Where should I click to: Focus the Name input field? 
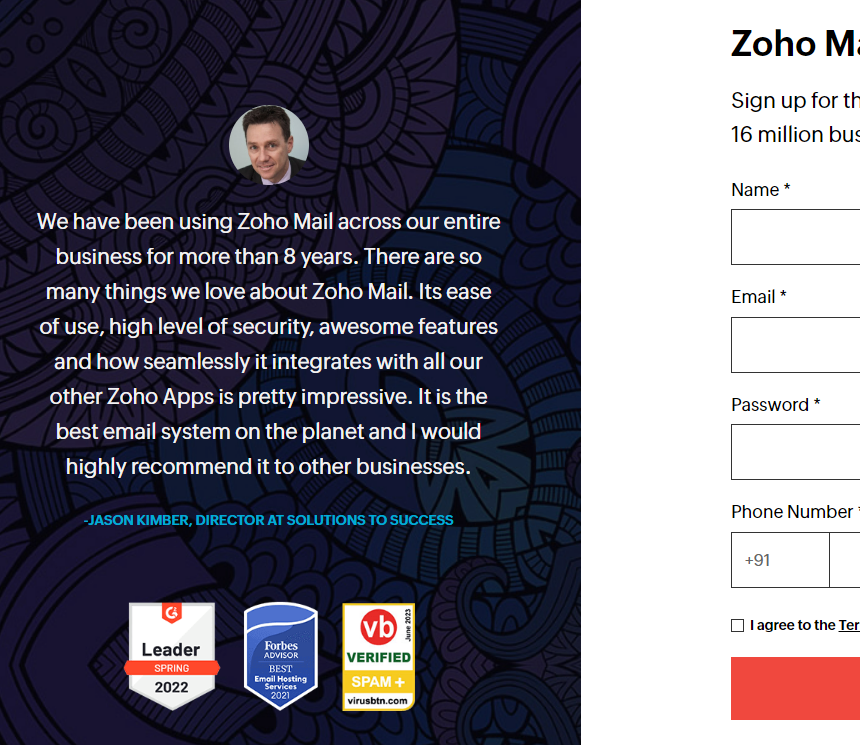[795, 237]
